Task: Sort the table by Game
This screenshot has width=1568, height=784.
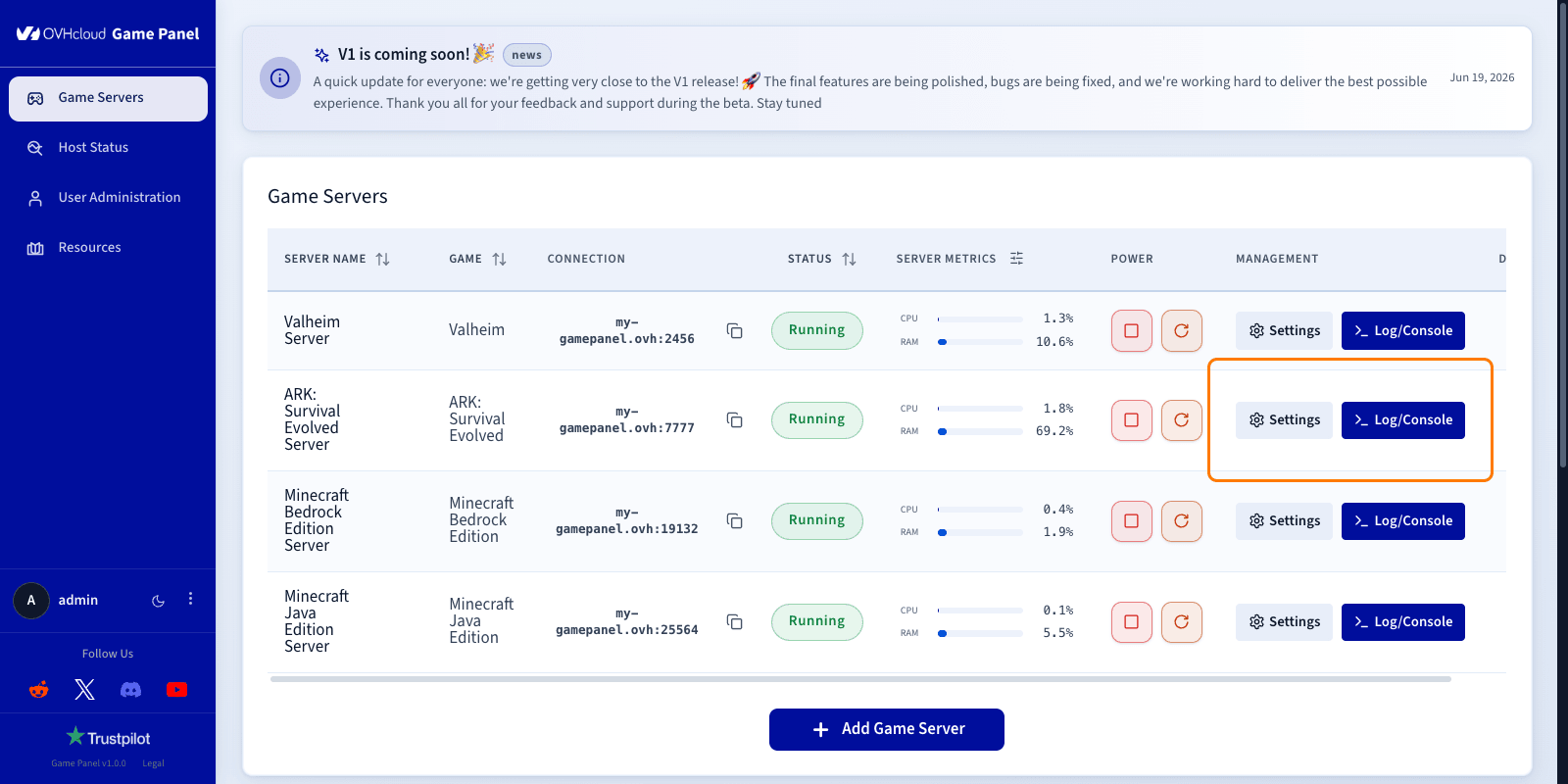Action: 499,259
